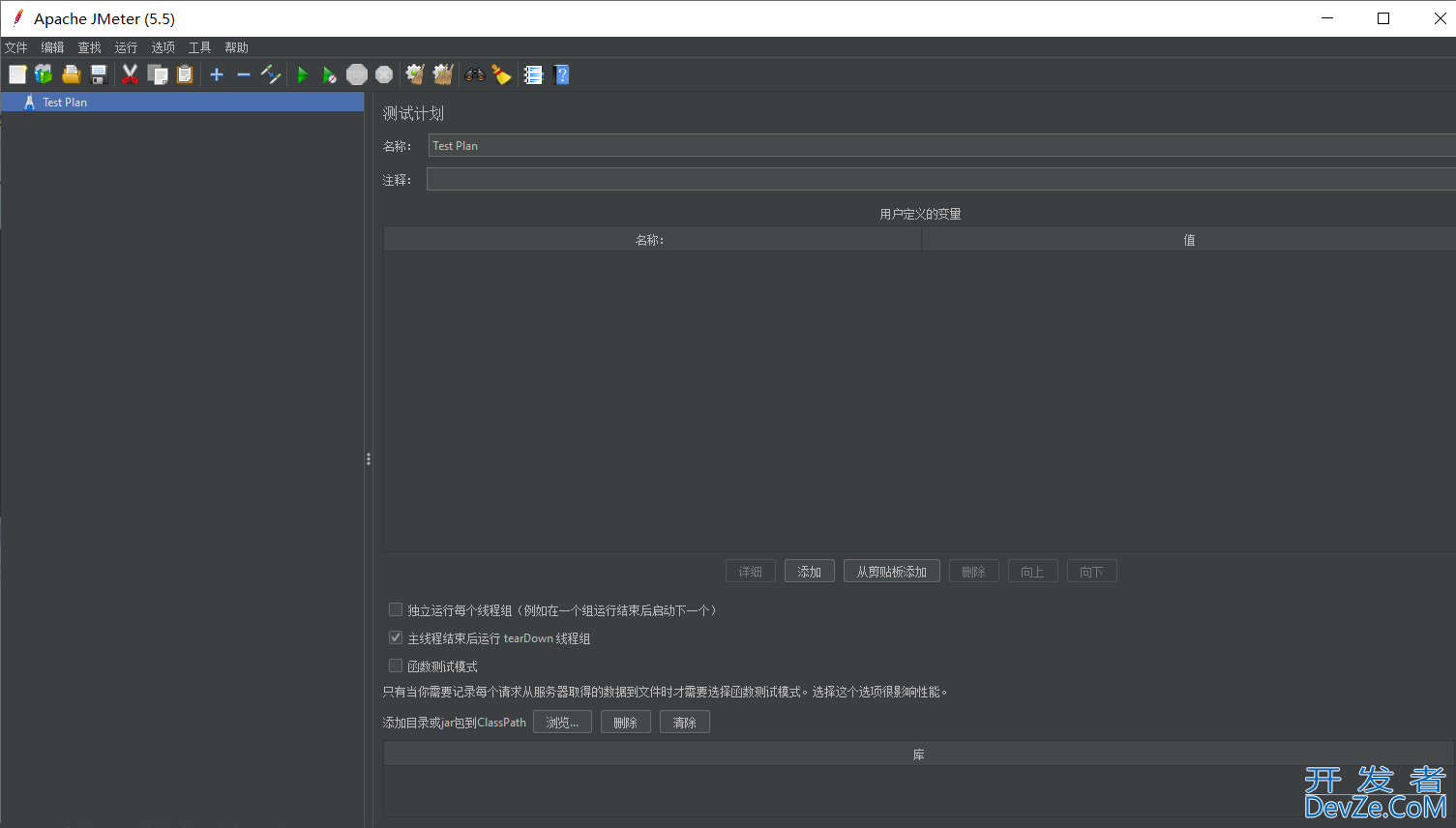Uncheck 主线程结束后运行 tearDown 线程组

[396, 637]
